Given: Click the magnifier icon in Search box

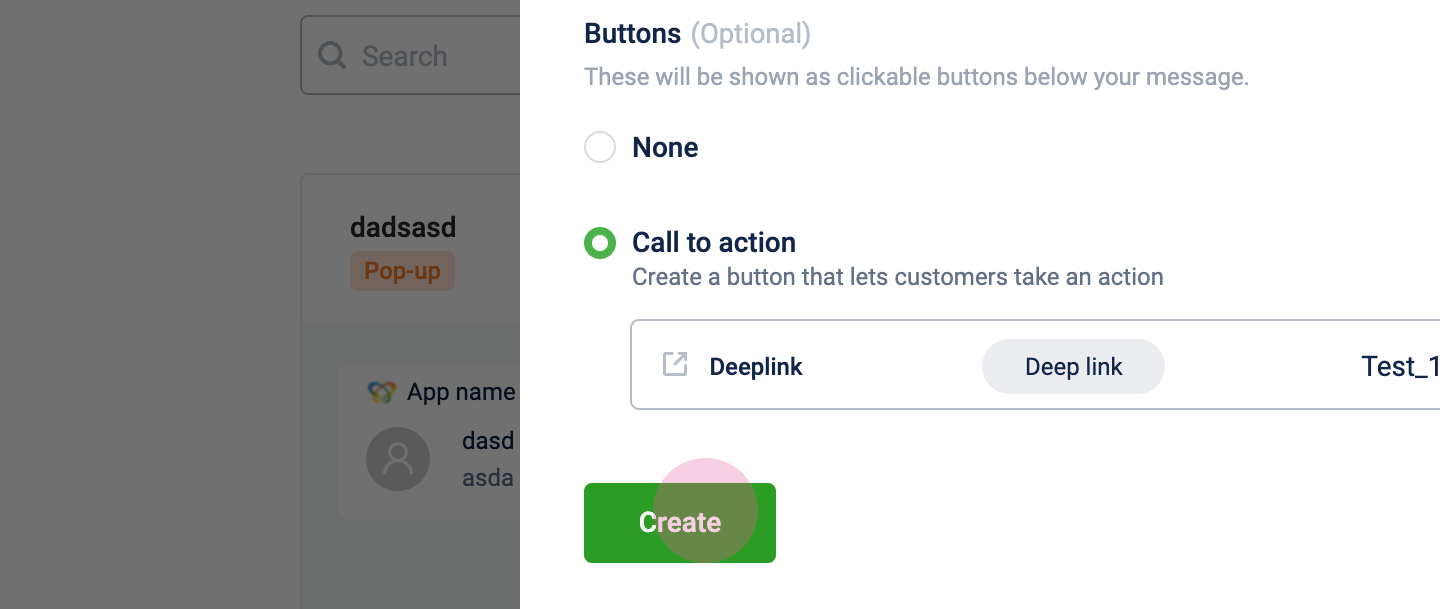Looking at the screenshot, I should click(x=332, y=55).
